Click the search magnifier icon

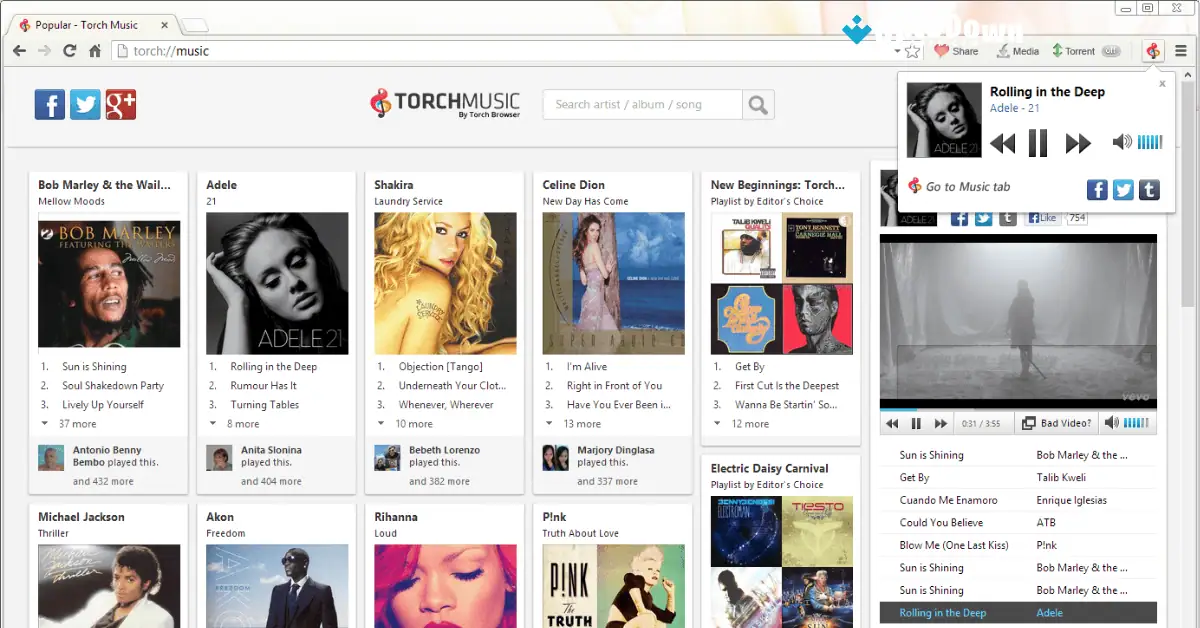pyautogui.click(x=756, y=104)
